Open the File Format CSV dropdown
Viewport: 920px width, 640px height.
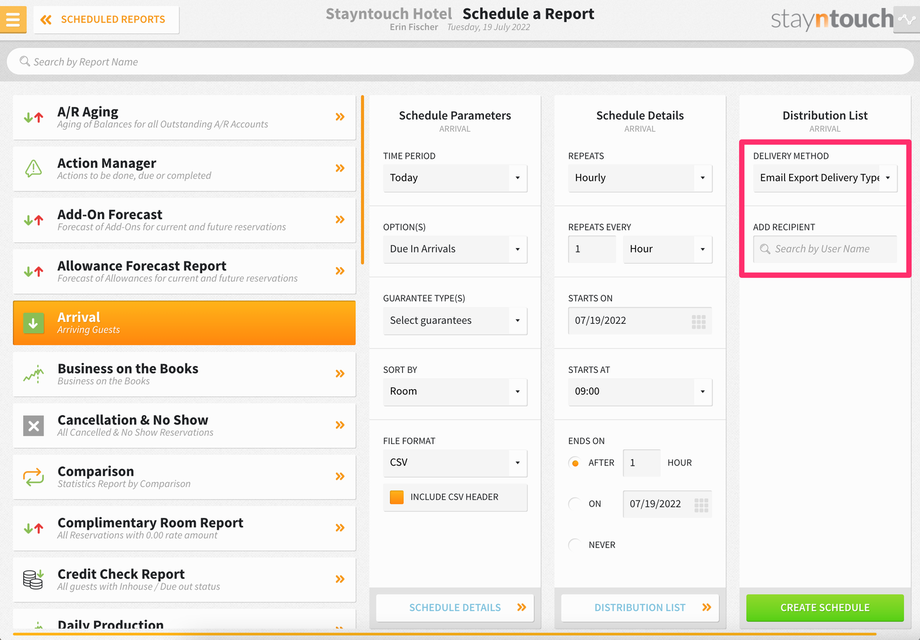(455, 462)
